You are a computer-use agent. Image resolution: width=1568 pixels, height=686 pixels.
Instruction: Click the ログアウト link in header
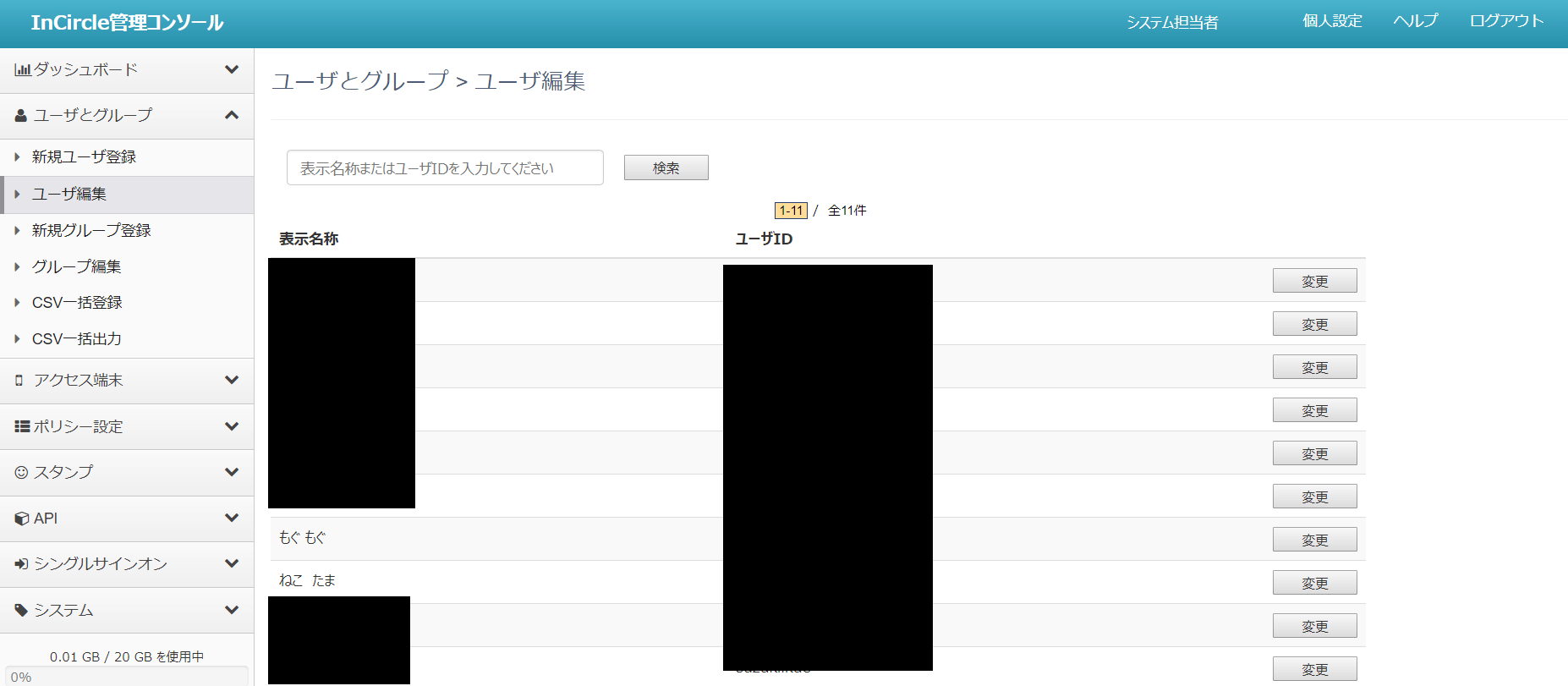1506,21
